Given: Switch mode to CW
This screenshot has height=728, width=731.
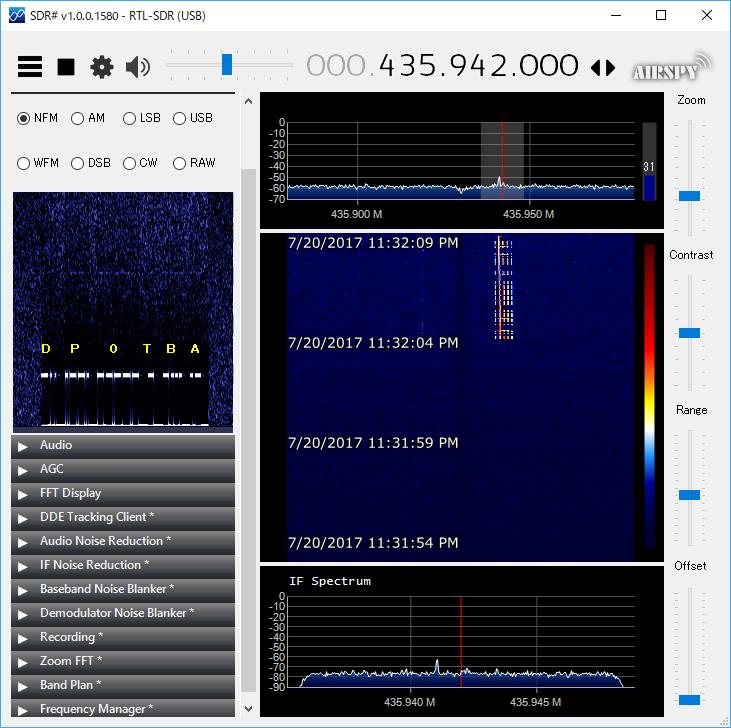Looking at the screenshot, I should coord(130,163).
